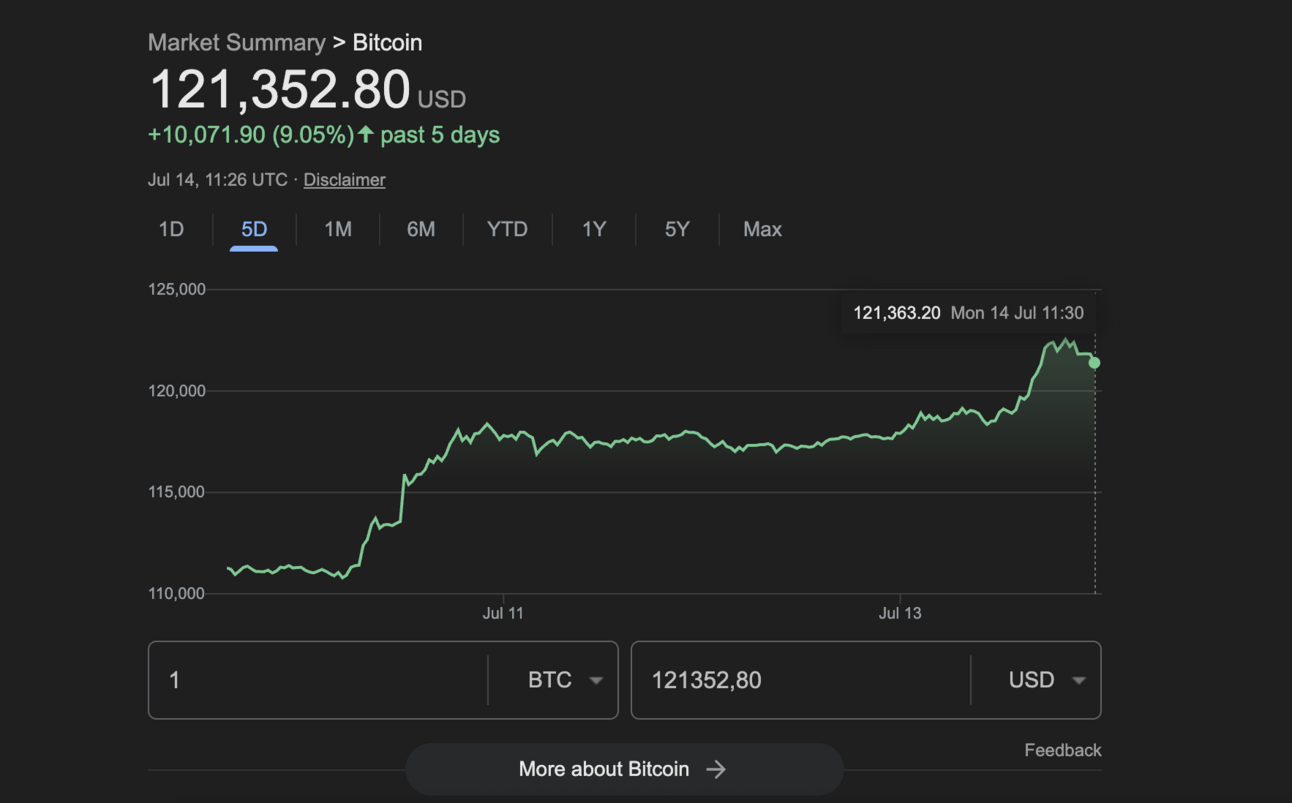1292x803 pixels.
Task: Click the Jul 13 axis label
Action: point(900,613)
